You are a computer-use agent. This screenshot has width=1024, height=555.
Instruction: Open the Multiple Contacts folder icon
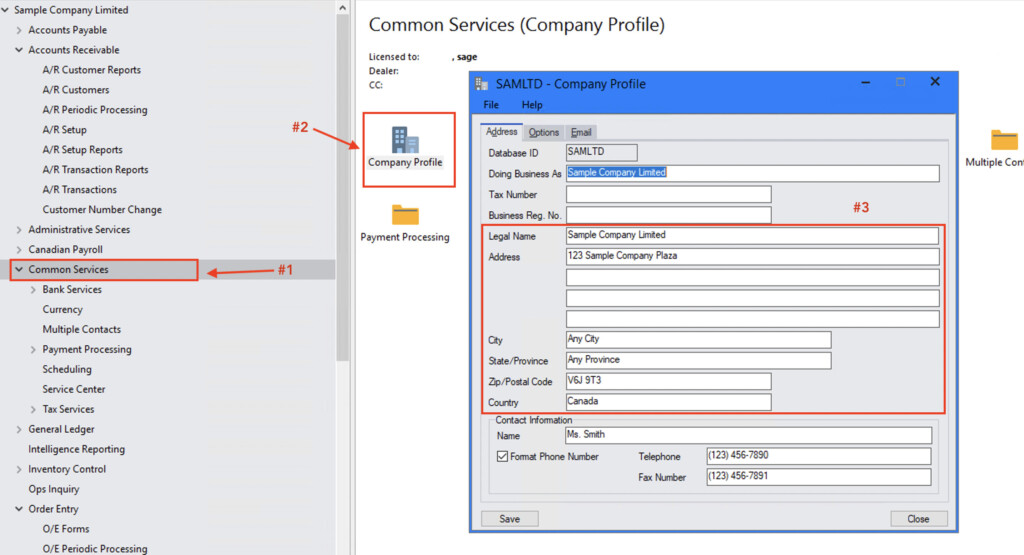pos(1003,140)
